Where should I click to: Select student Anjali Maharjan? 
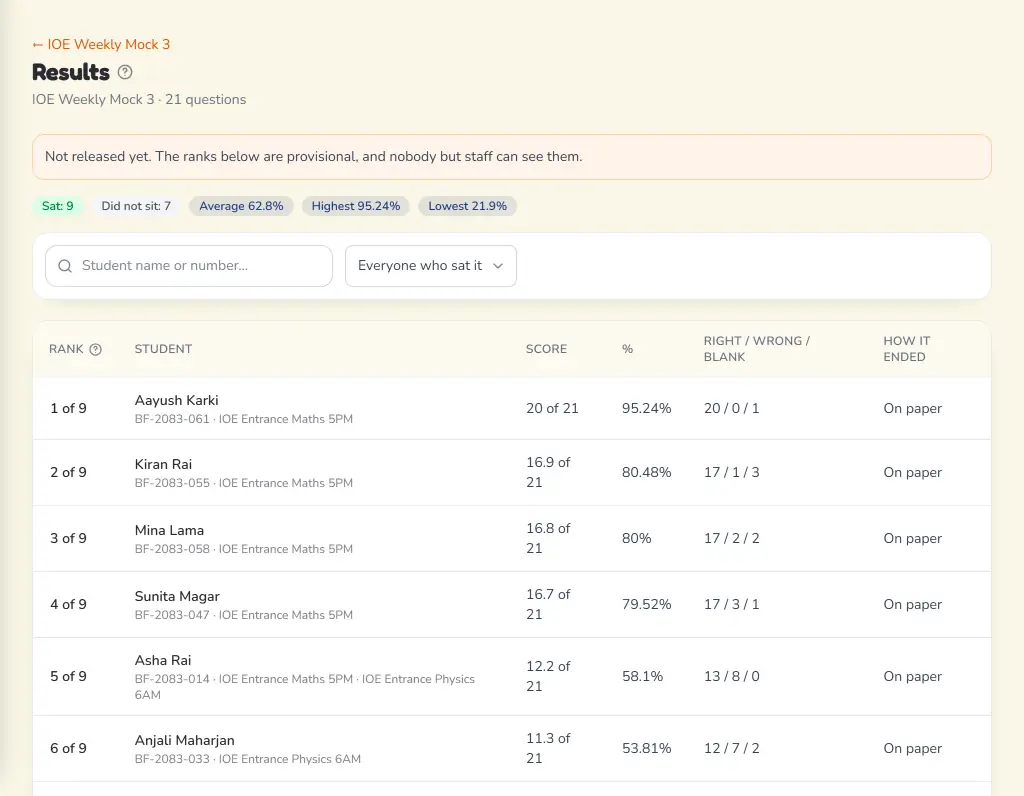(184, 740)
